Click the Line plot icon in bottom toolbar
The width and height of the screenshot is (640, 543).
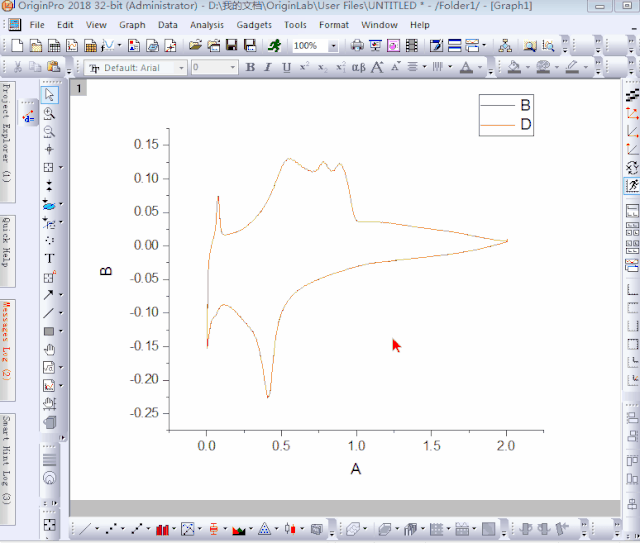pyautogui.click(x=85, y=528)
